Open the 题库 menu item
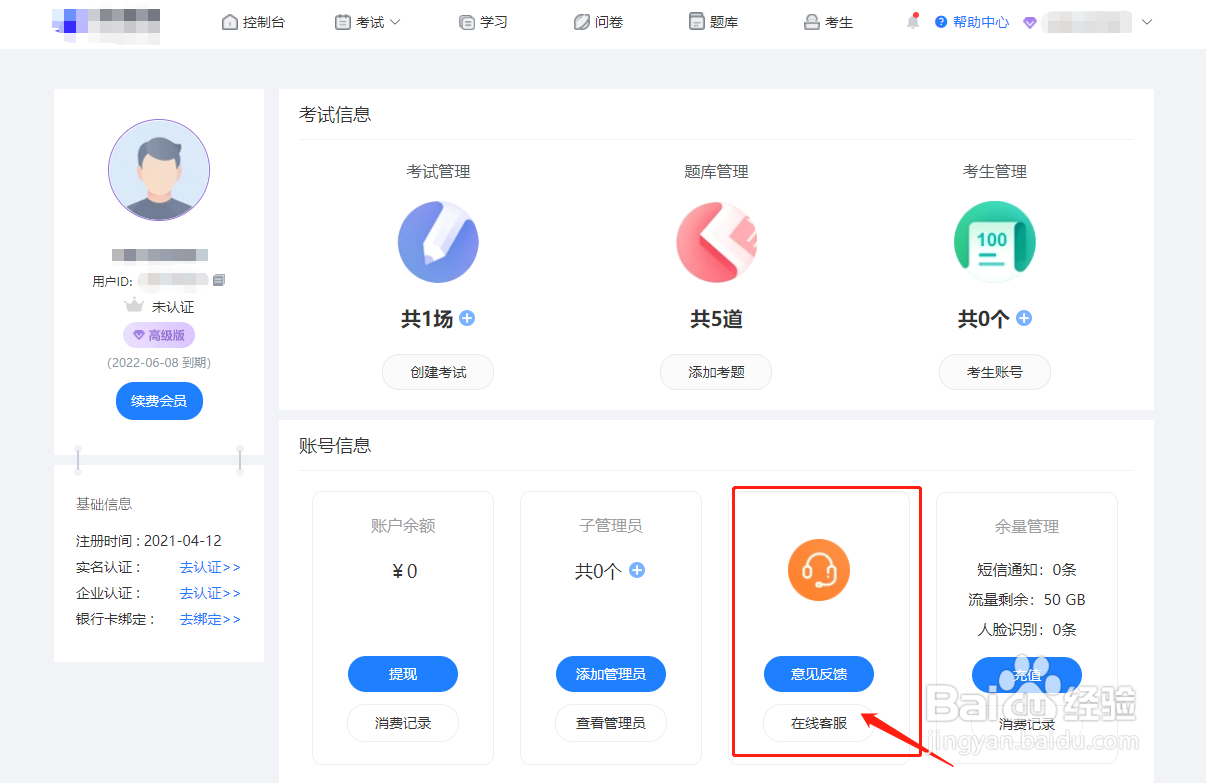Viewport: 1206px width, 783px height. pos(713,22)
